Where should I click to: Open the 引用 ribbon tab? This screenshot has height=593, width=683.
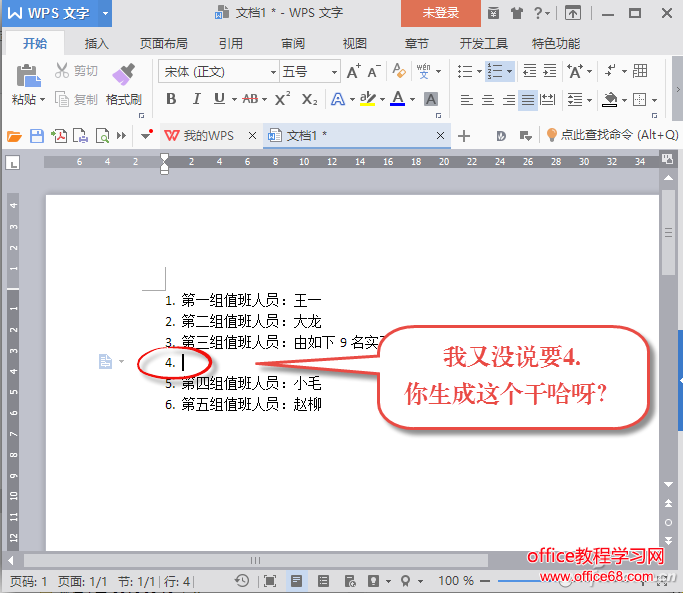230,44
